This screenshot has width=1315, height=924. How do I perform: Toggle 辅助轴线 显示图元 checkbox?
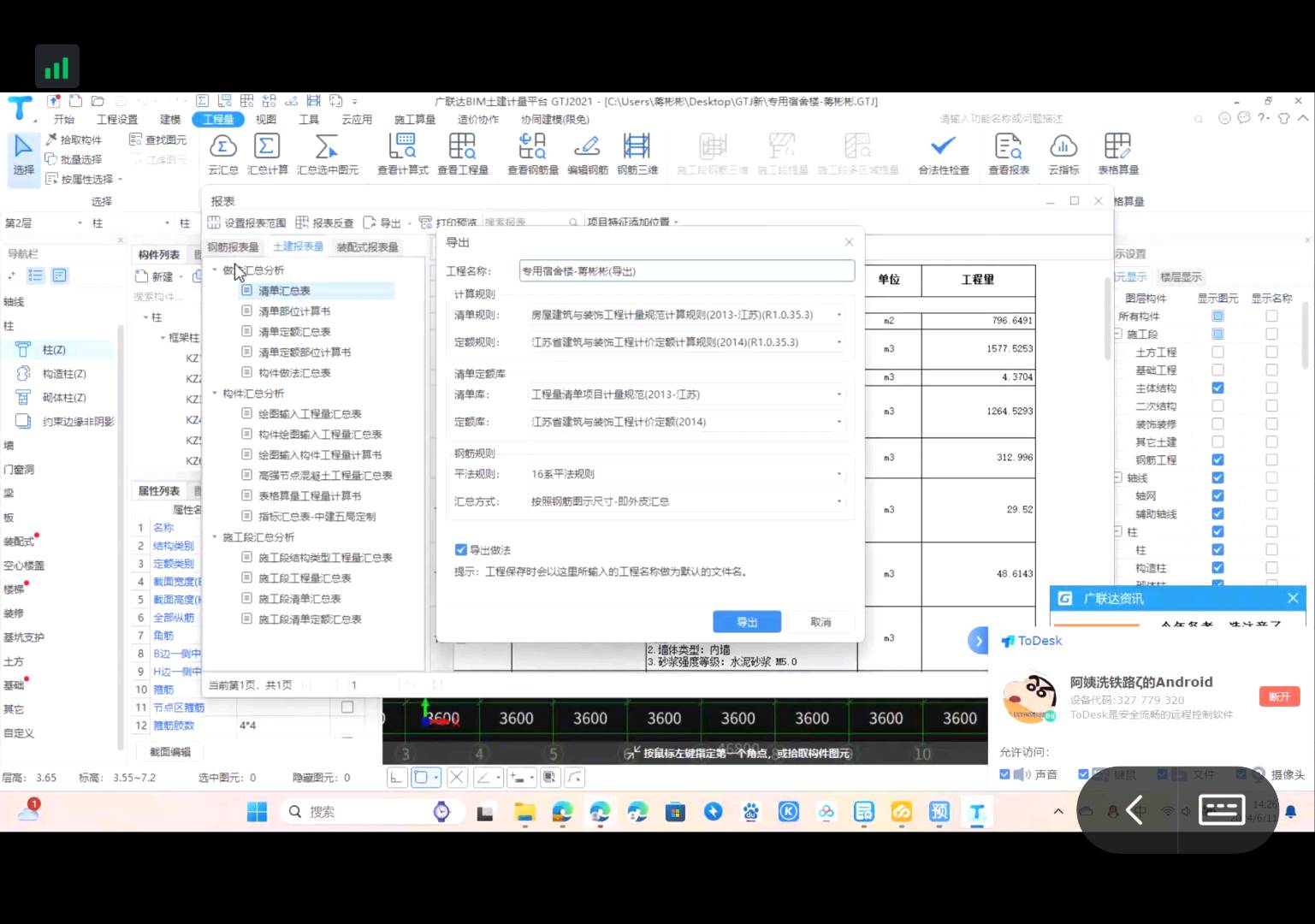click(x=1217, y=513)
